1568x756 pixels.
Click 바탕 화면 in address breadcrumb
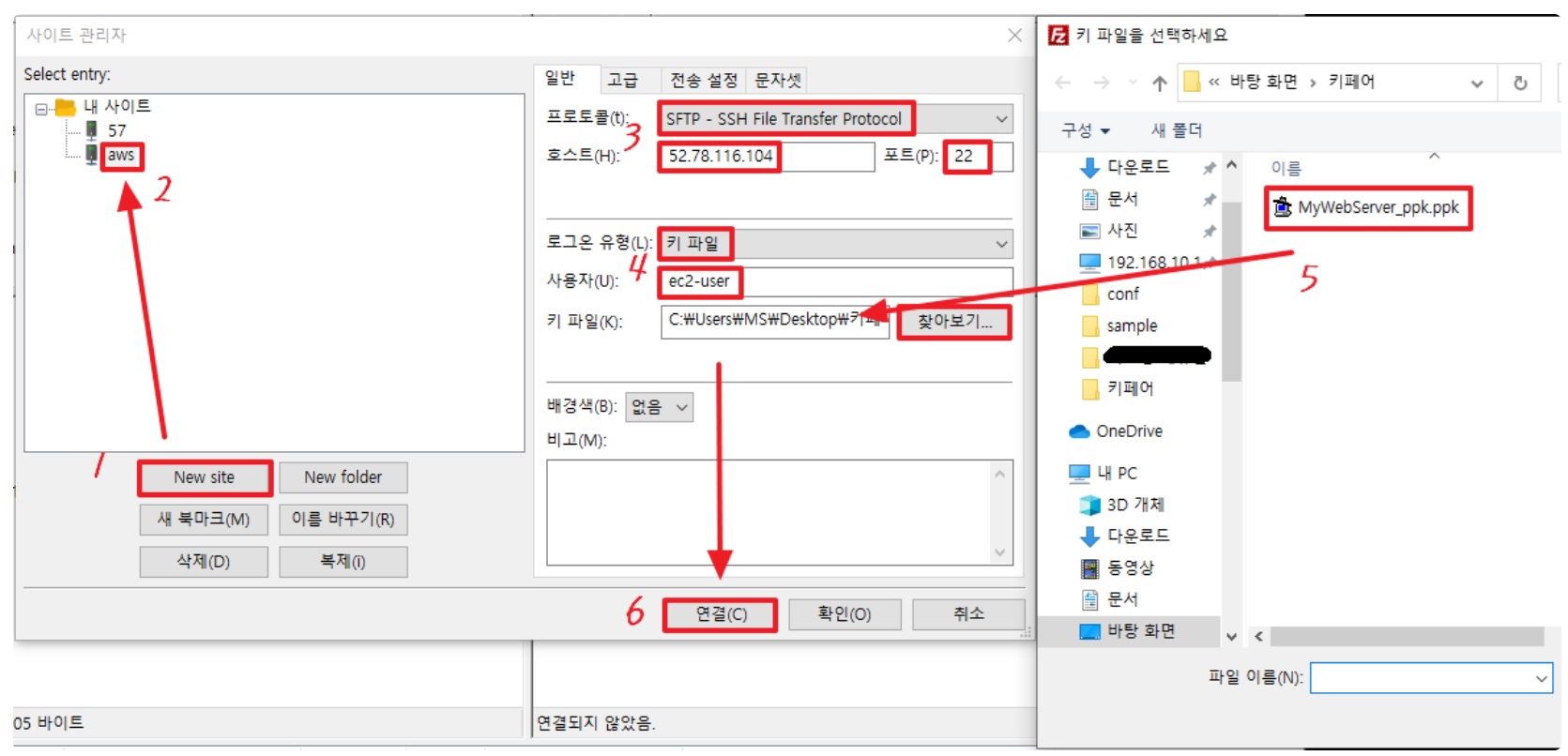(1263, 82)
